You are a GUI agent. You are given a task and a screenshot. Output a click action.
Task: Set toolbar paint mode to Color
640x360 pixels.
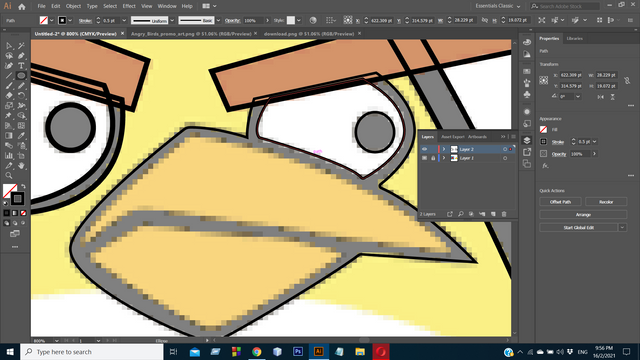7,213
